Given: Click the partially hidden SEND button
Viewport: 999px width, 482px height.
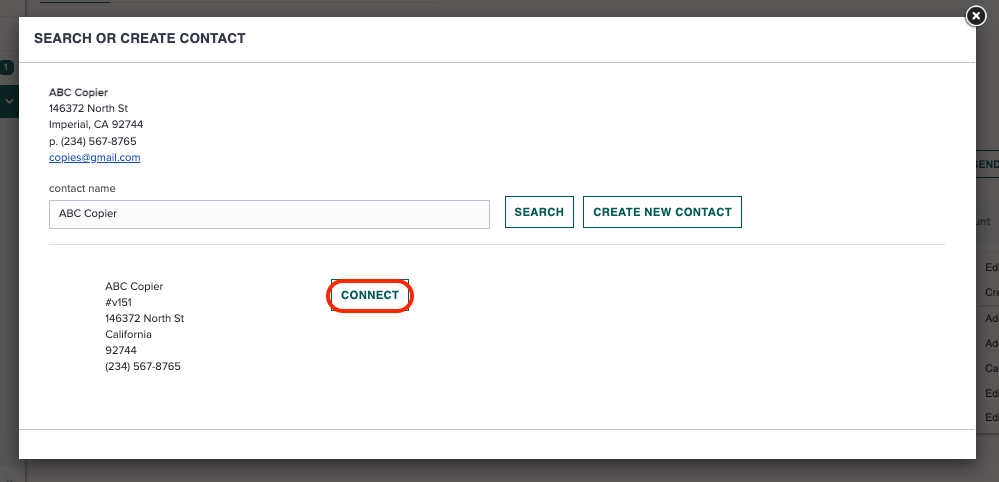Looking at the screenshot, I should pyautogui.click(x=987, y=164).
